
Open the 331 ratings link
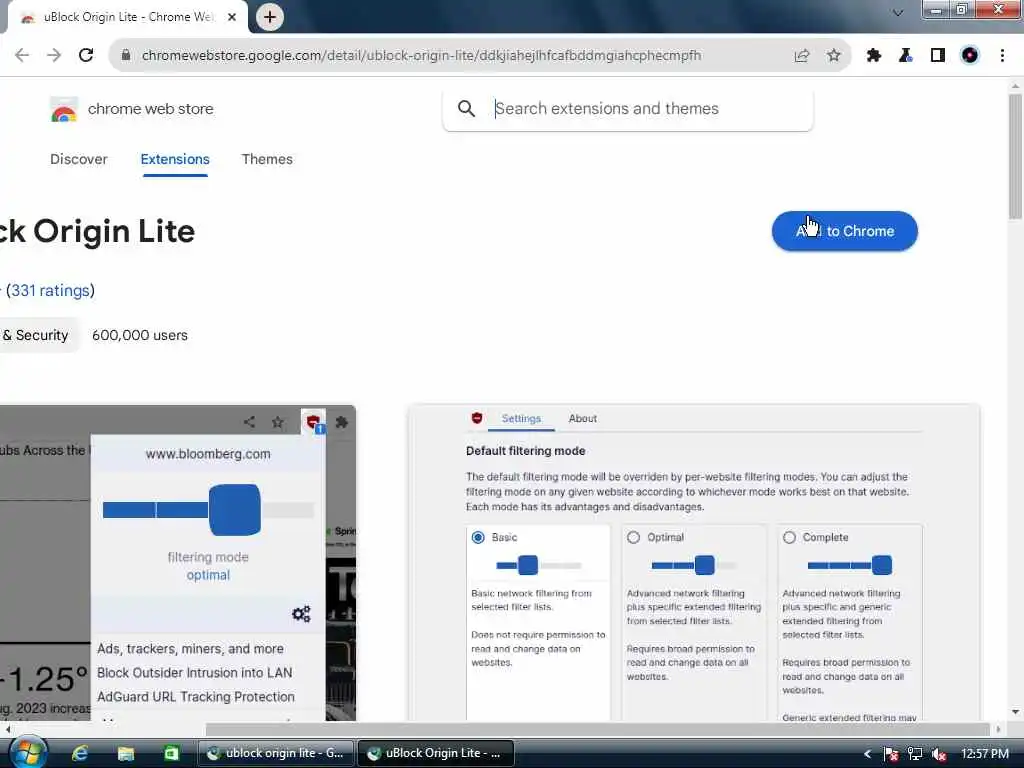50,291
